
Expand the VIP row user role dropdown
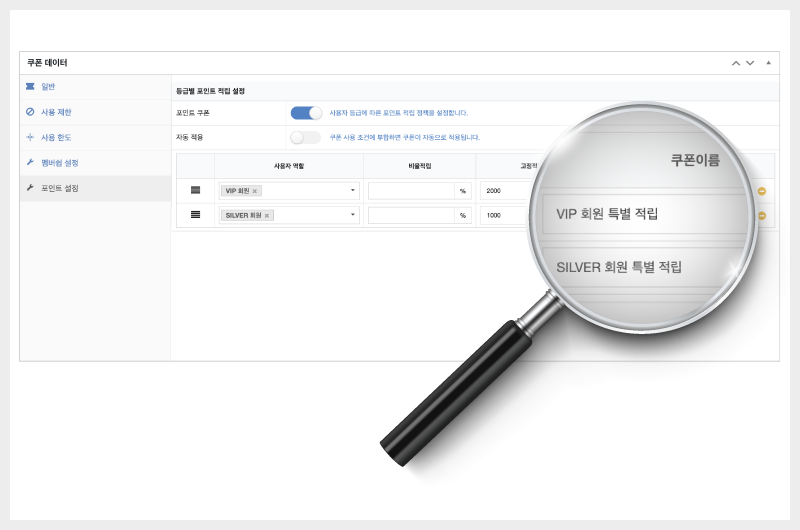[x=352, y=190]
